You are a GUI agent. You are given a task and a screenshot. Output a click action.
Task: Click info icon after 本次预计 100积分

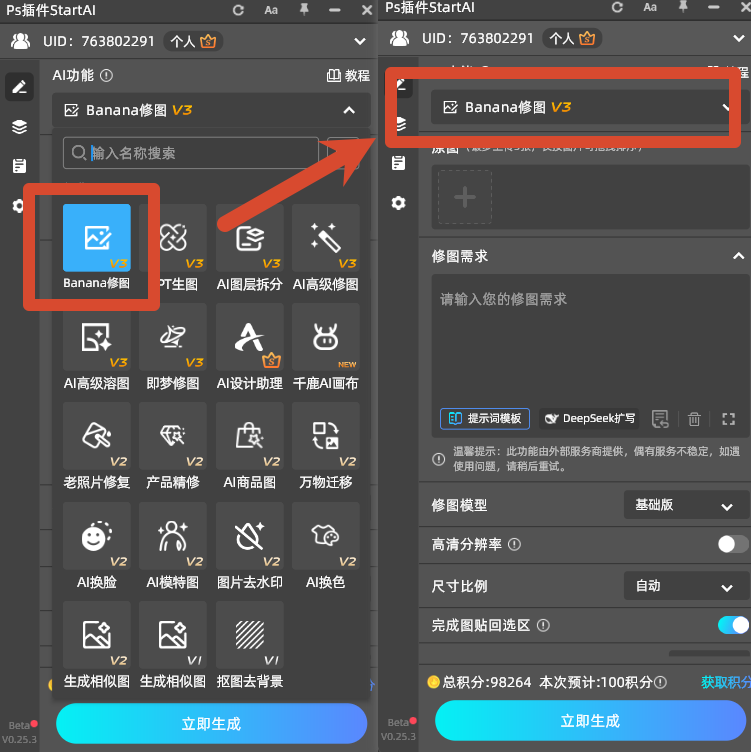point(660,682)
